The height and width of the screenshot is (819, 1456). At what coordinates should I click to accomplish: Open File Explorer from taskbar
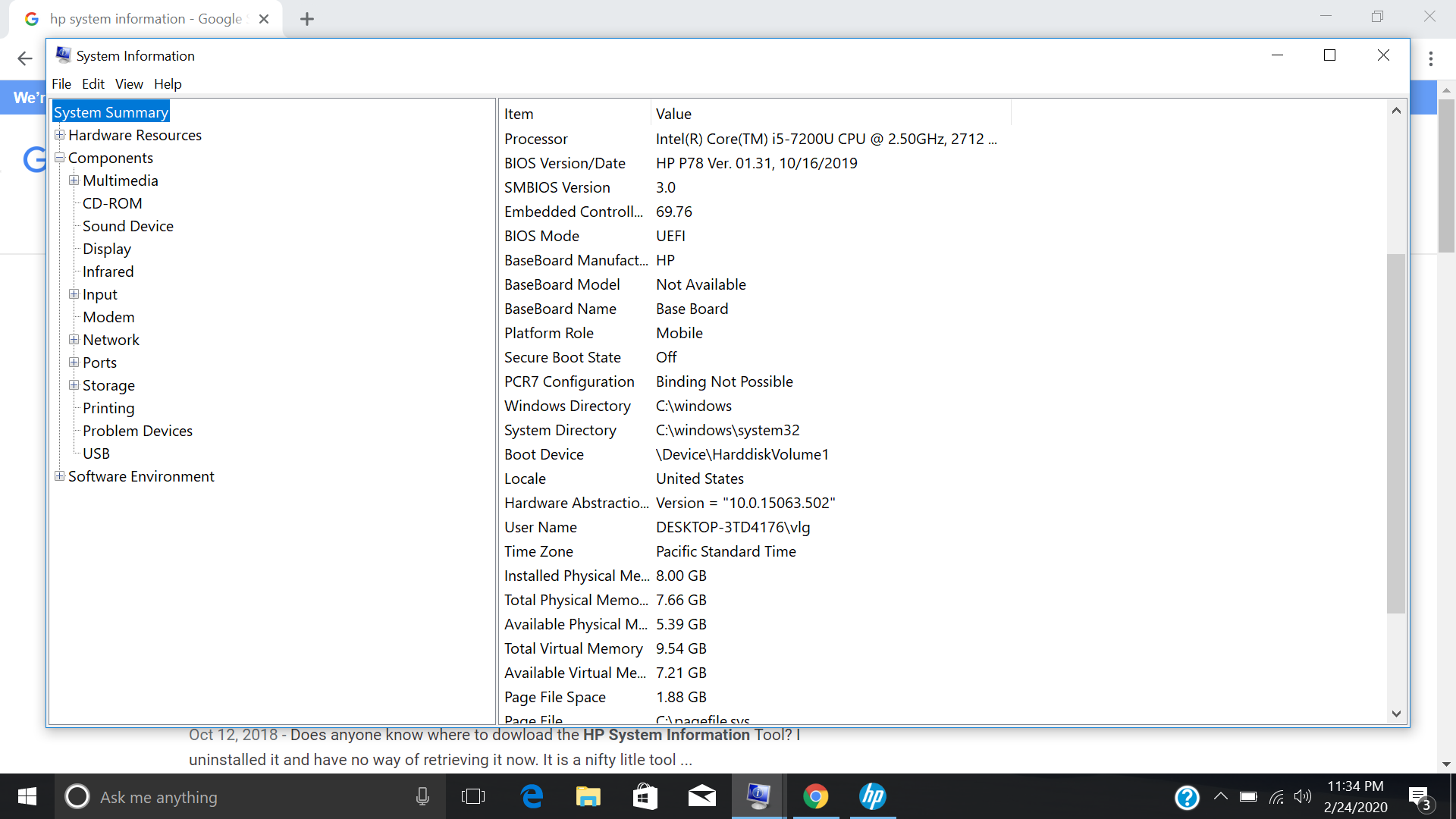588,796
